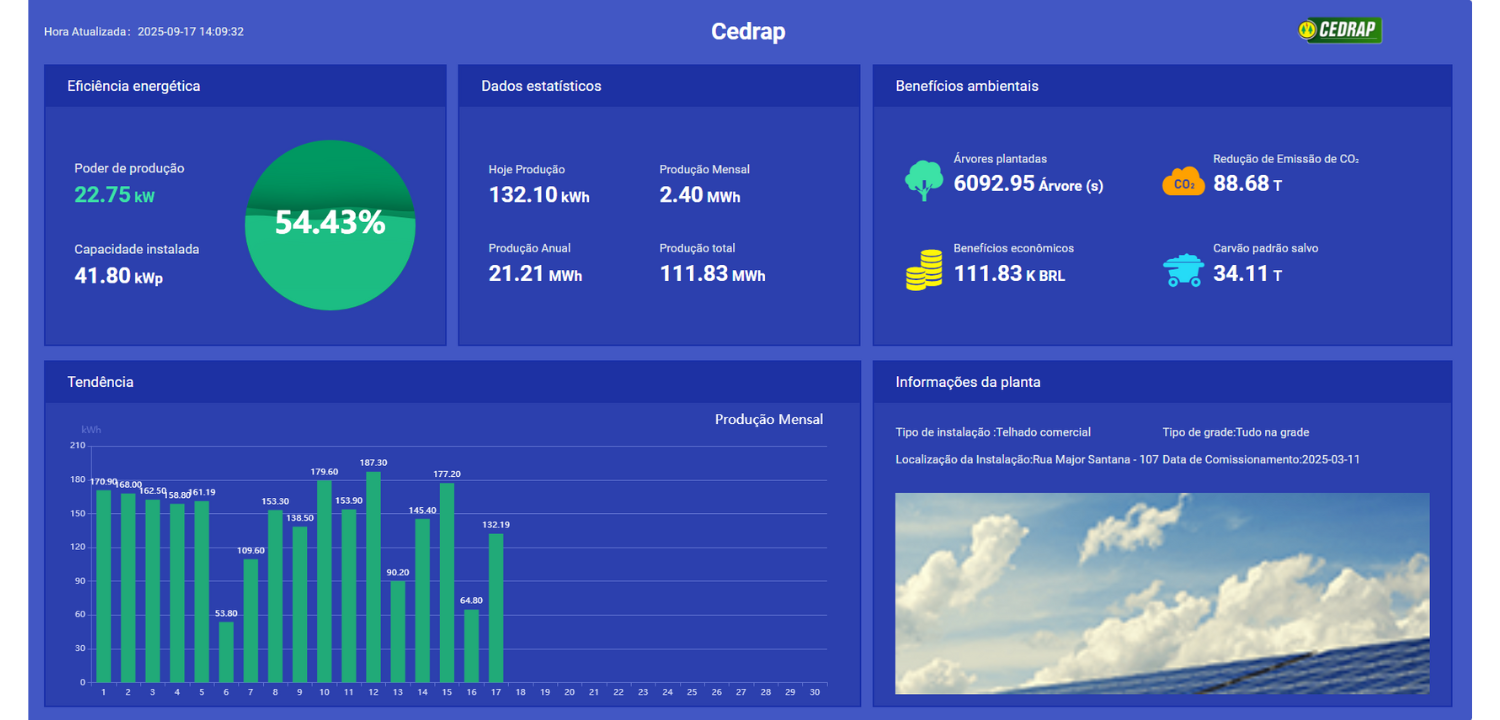The width and height of the screenshot is (1500, 720).
Task: Select the day 12 bar labeled 187.30
Action: [373, 576]
